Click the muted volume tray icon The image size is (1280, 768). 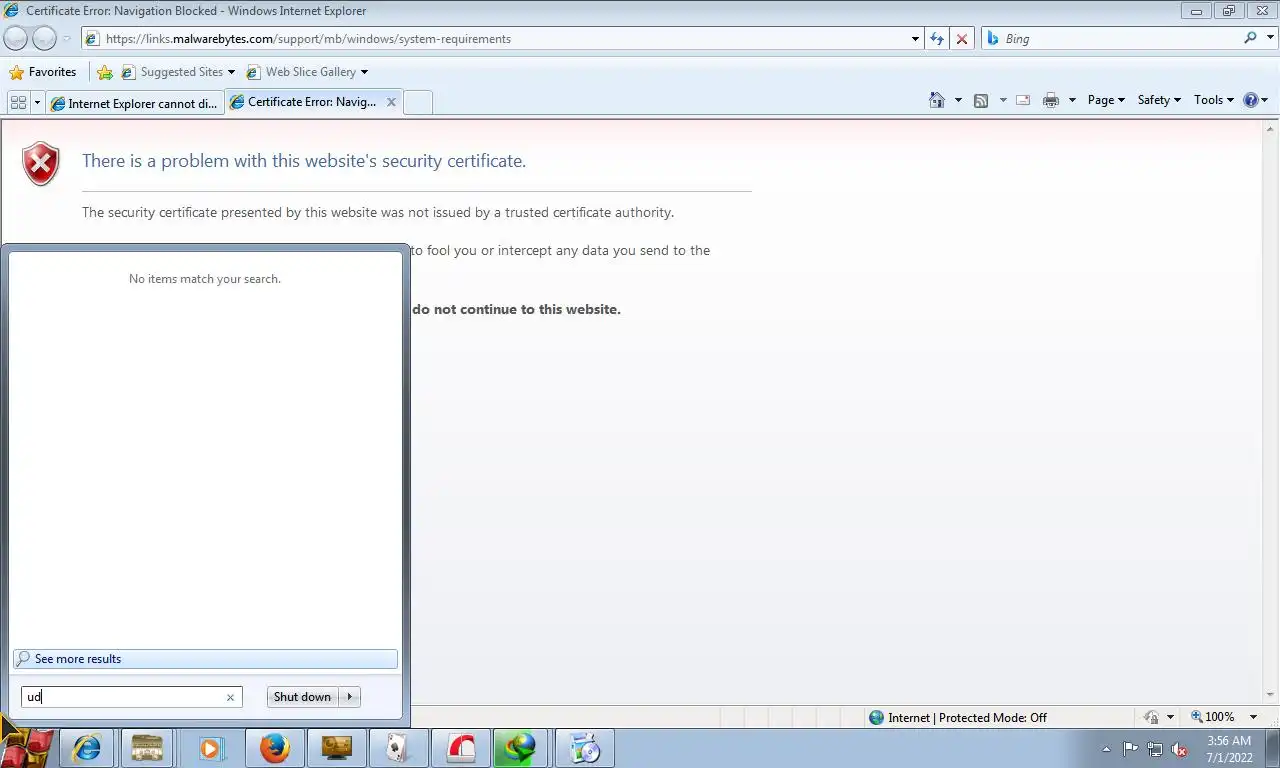coord(1180,749)
